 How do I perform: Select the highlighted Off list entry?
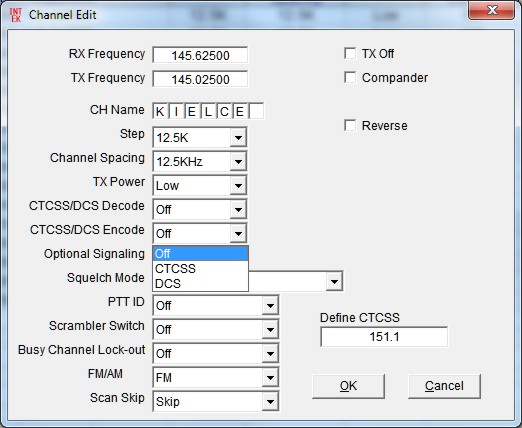point(200,254)
